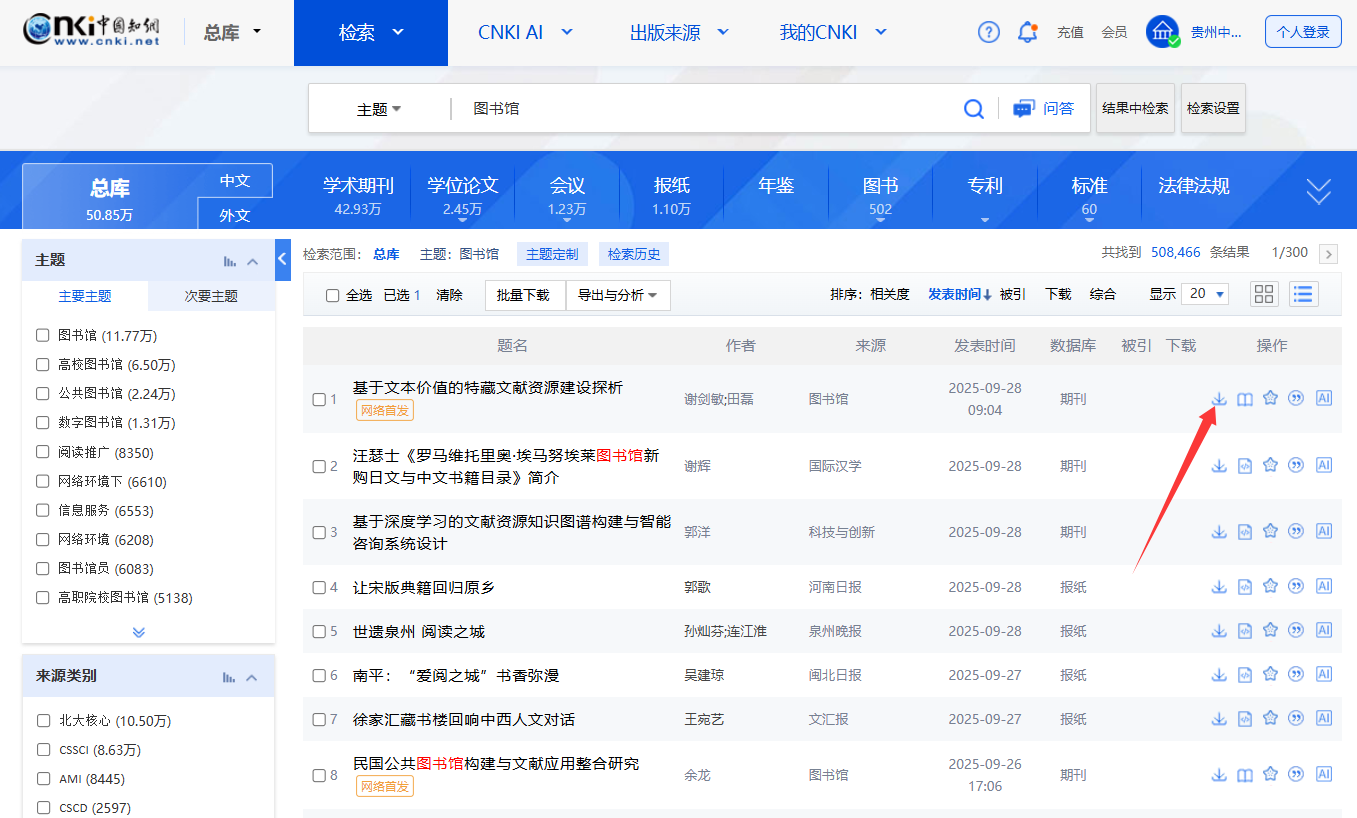Favorite result 2 with the star icon
Viewport: 1357px width, 818px height.
click(1270, 465)
